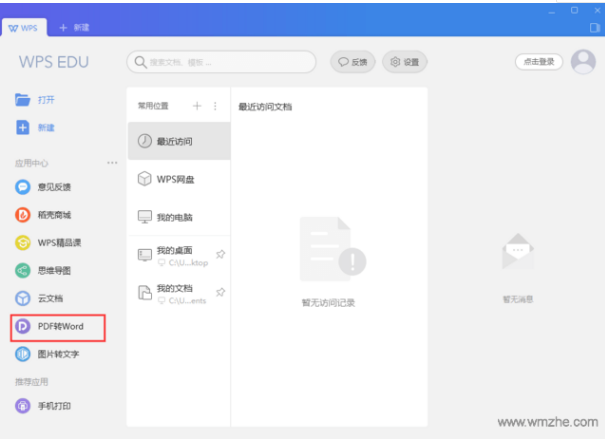
Task: Add a common location with plus icon
Action: click(197, 106)
